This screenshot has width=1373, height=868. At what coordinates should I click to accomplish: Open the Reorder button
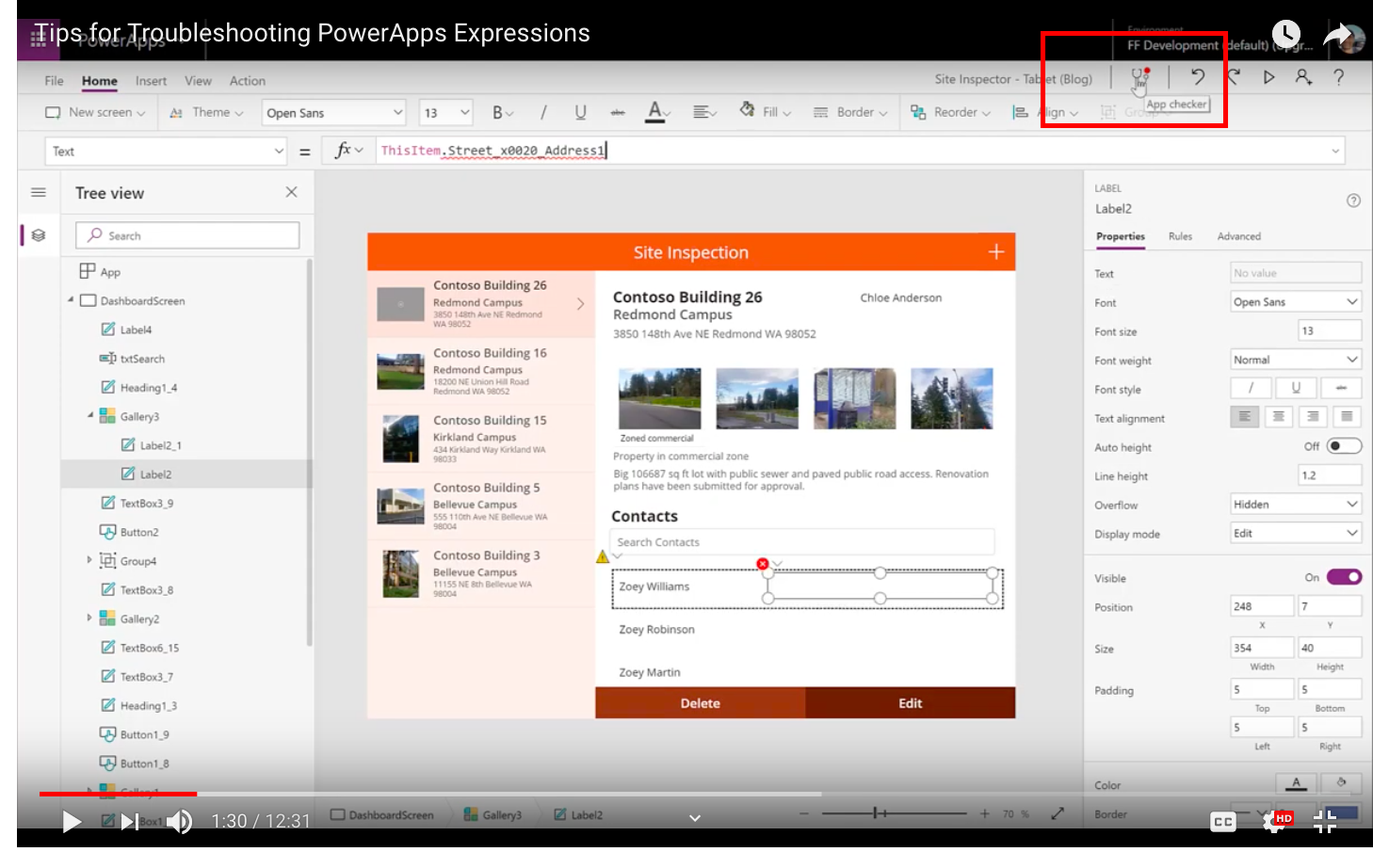point(950,112)
